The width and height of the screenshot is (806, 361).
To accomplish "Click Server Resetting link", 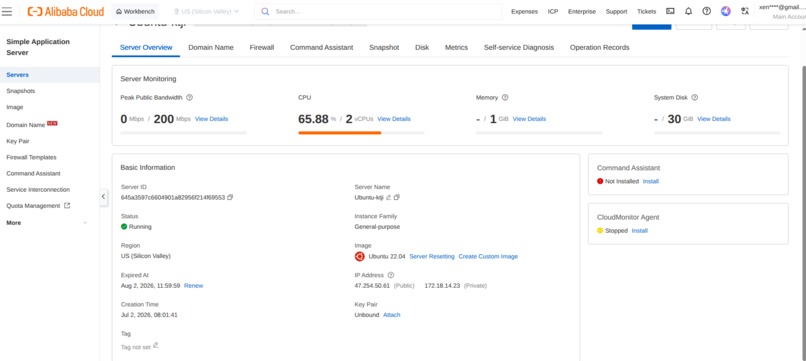I will [x=432, y=256].
